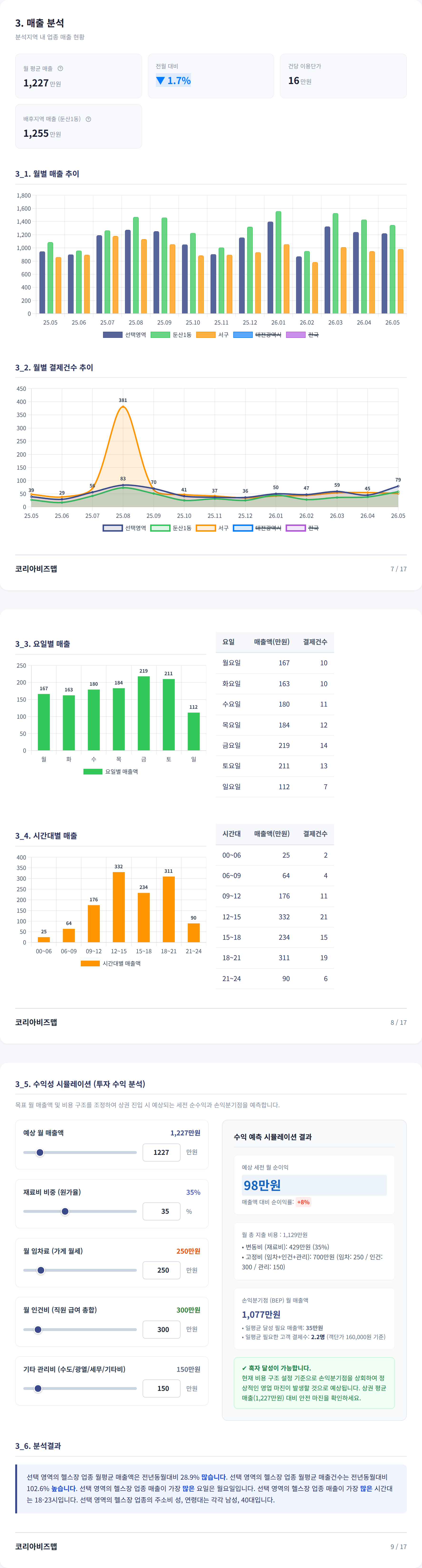
Task: Click the 월 인건비 input showing 300
Action: tap(161, 1329)
